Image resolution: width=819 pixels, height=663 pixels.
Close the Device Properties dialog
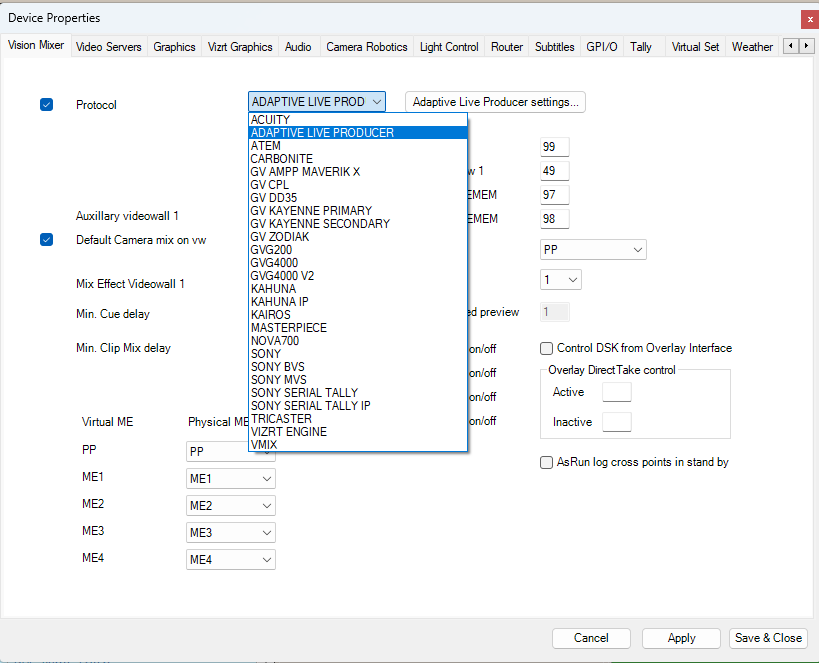point(810,19)
